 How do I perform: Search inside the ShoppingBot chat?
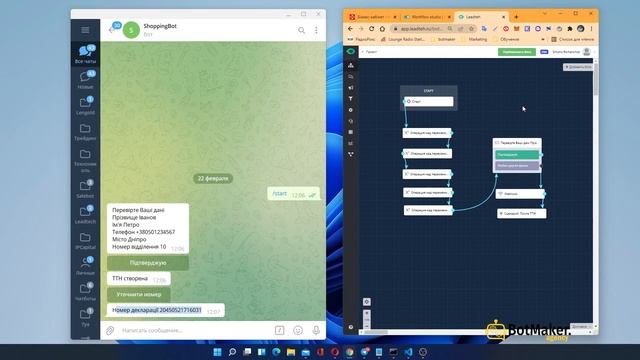click(x=301, y=30)
